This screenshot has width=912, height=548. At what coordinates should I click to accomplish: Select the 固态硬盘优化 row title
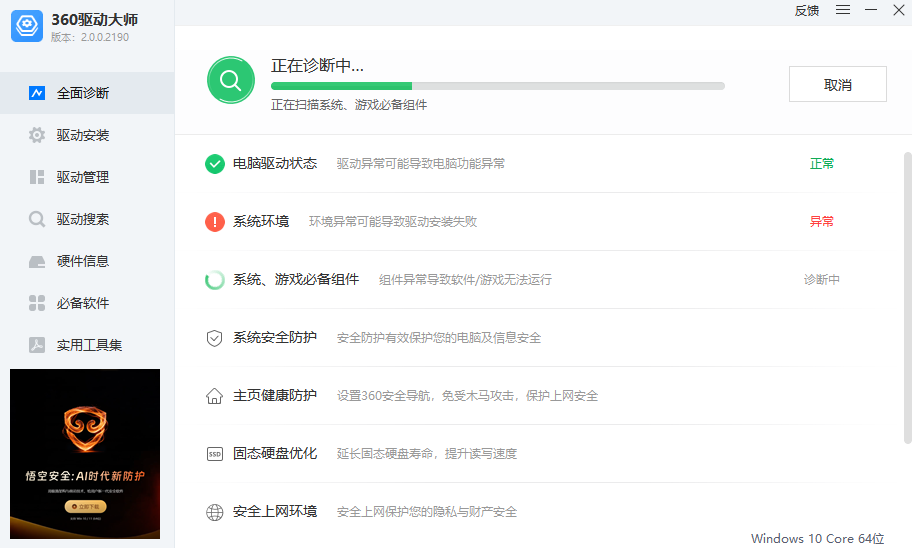click(275, 454)
